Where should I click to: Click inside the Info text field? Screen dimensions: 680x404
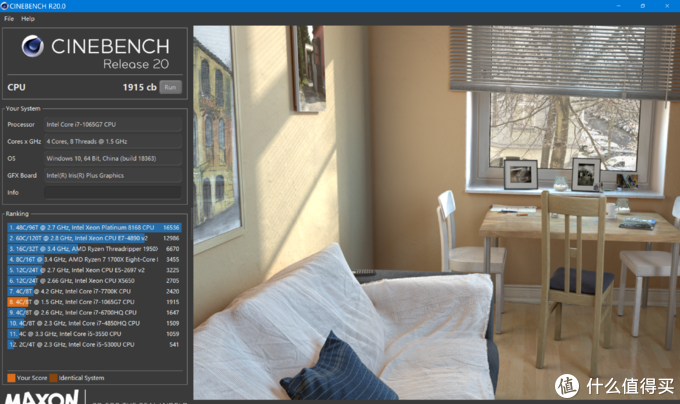coord(112,192)
